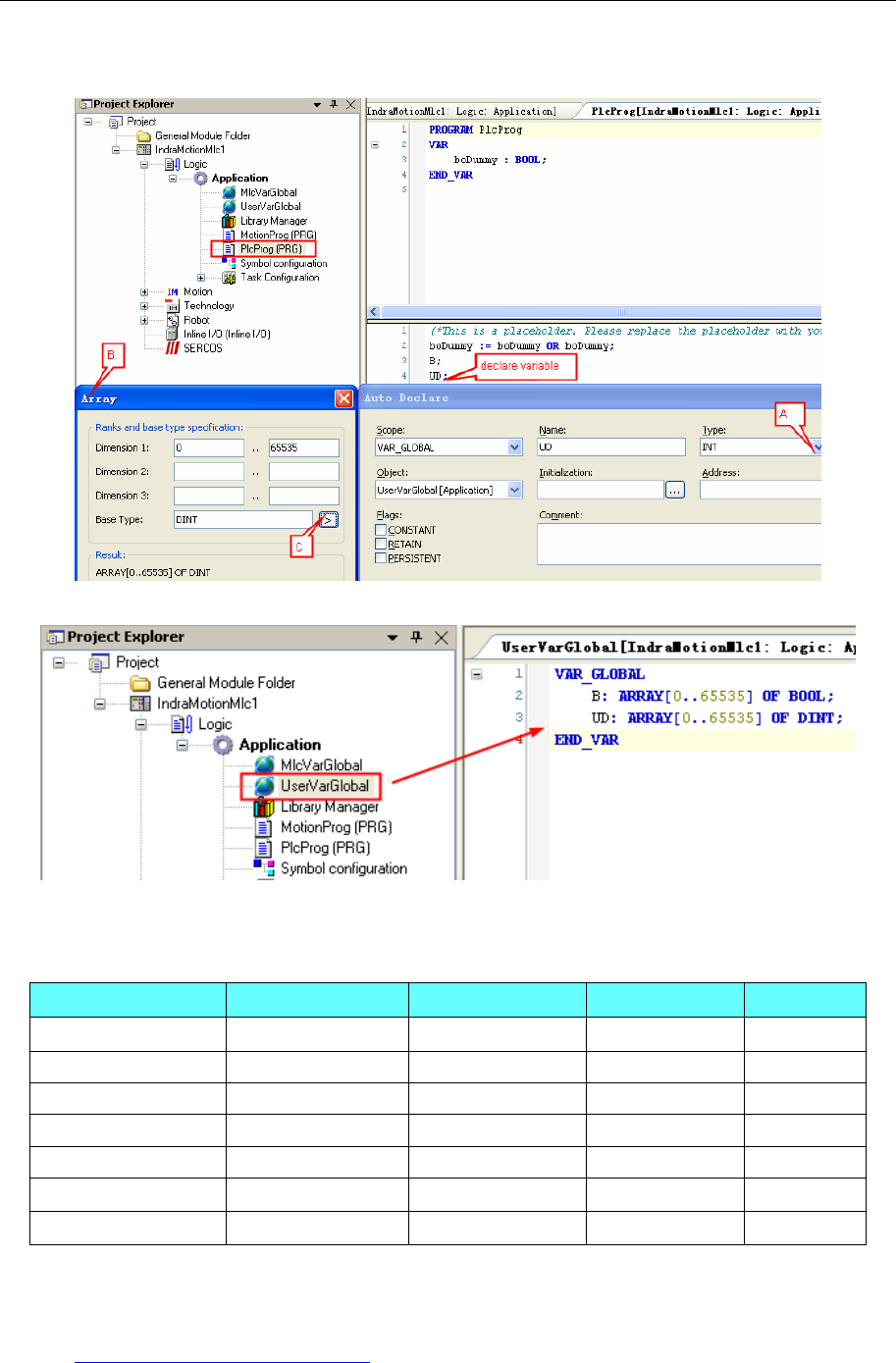Click the Task Configuration icon
The height and width of the screenshot is (1363, 896).
click(229, 278)
